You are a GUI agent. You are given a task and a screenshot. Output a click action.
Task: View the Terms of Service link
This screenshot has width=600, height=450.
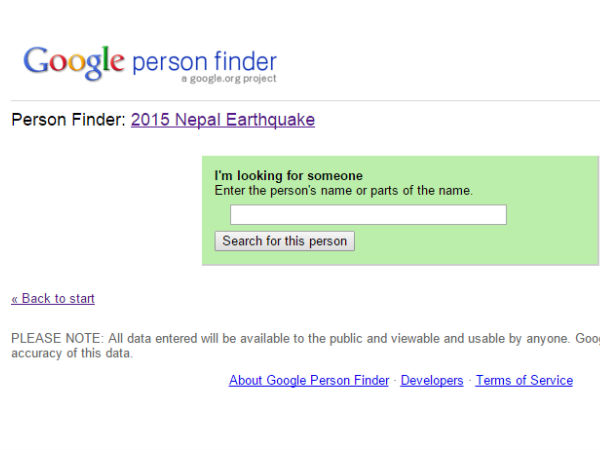point(524,380)
